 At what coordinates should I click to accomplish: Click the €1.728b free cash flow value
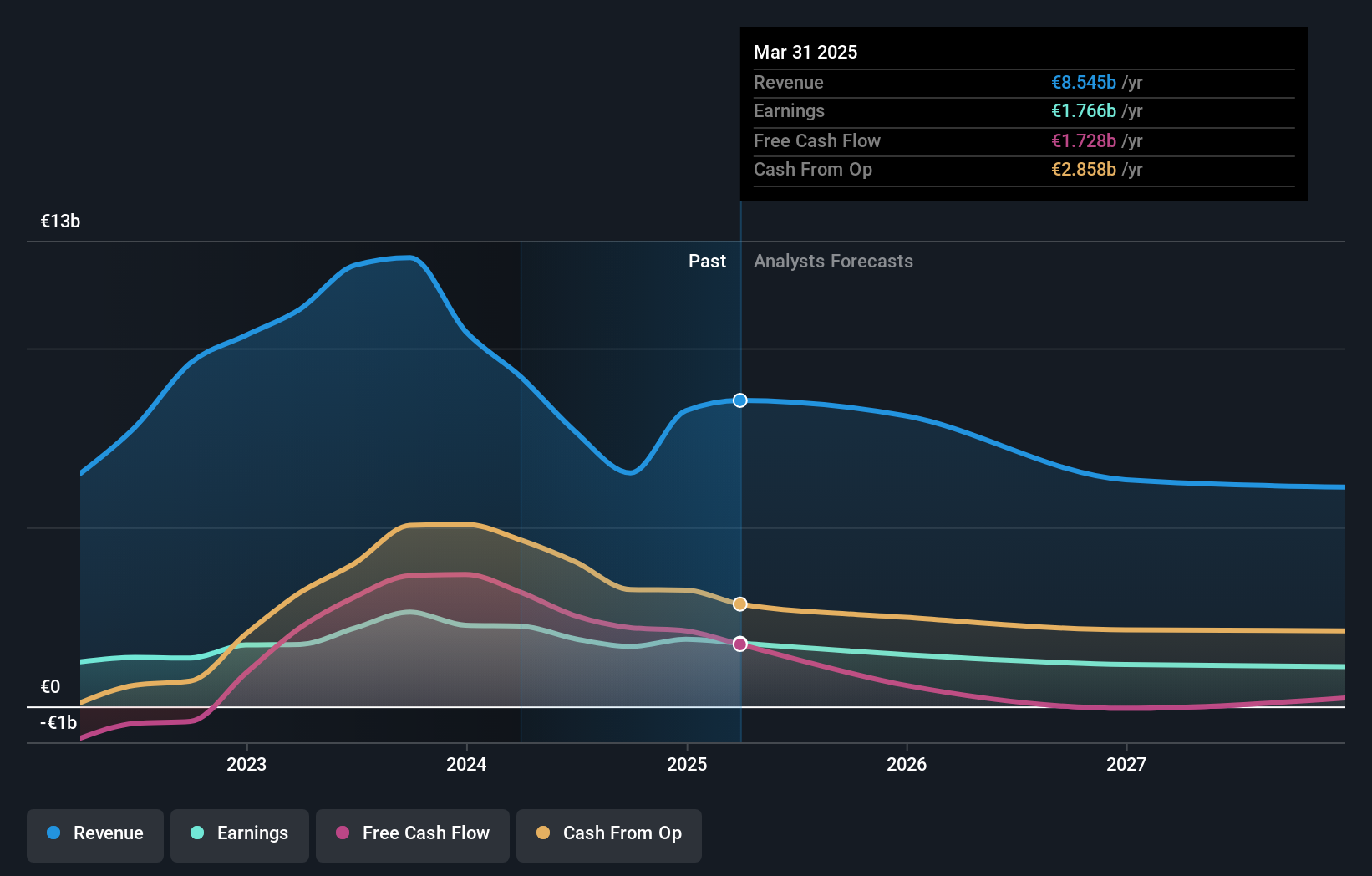click(1084, 140)
